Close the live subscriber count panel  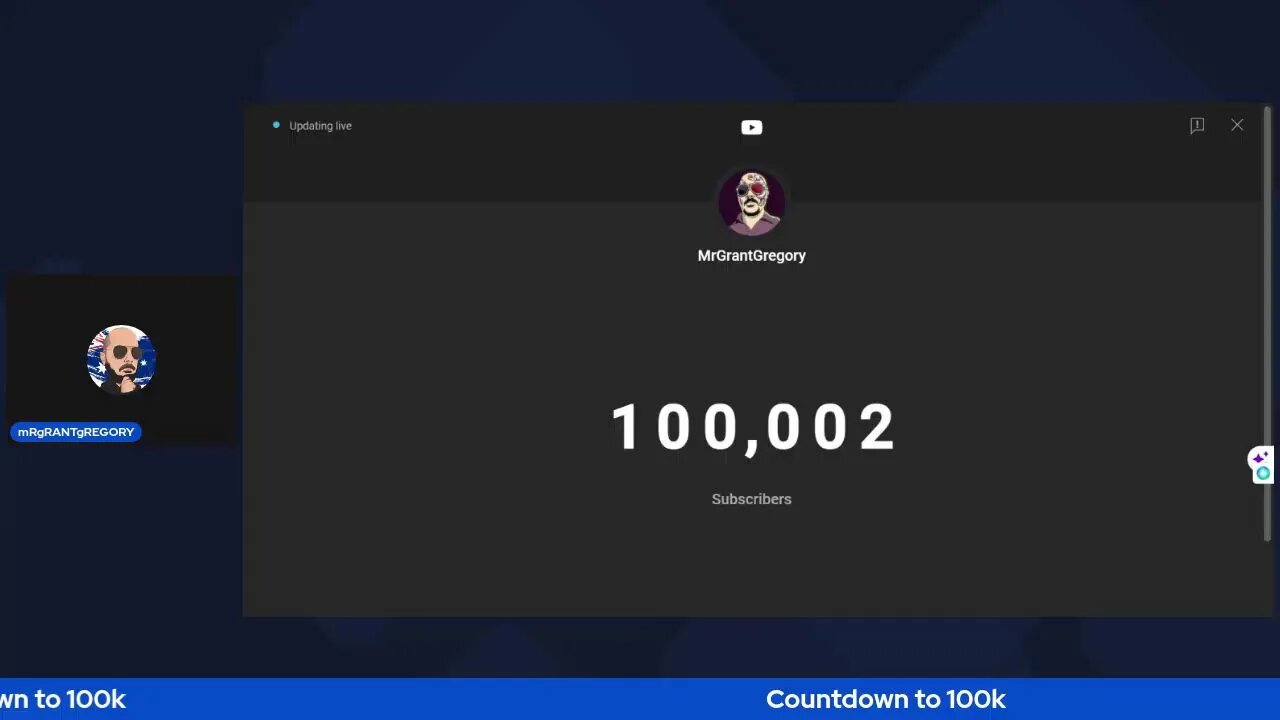coord(1237,125)
